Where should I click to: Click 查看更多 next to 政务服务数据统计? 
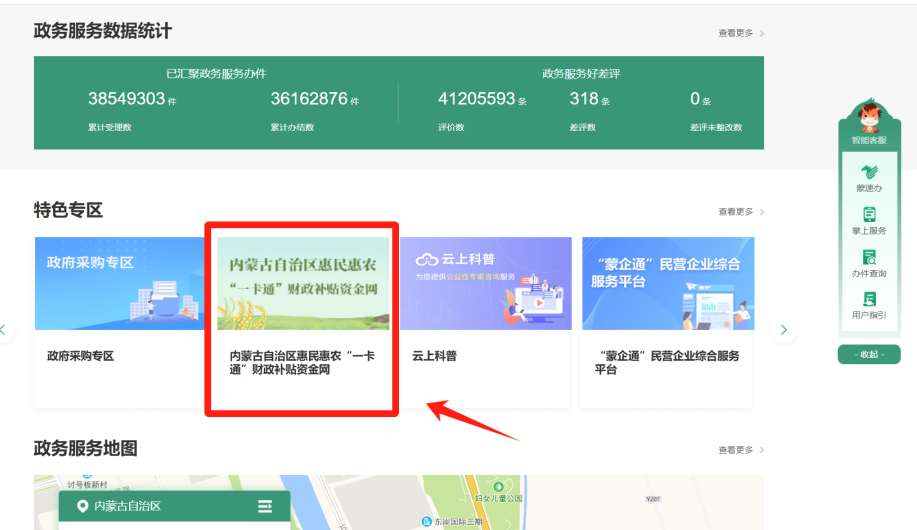[740, 33]
